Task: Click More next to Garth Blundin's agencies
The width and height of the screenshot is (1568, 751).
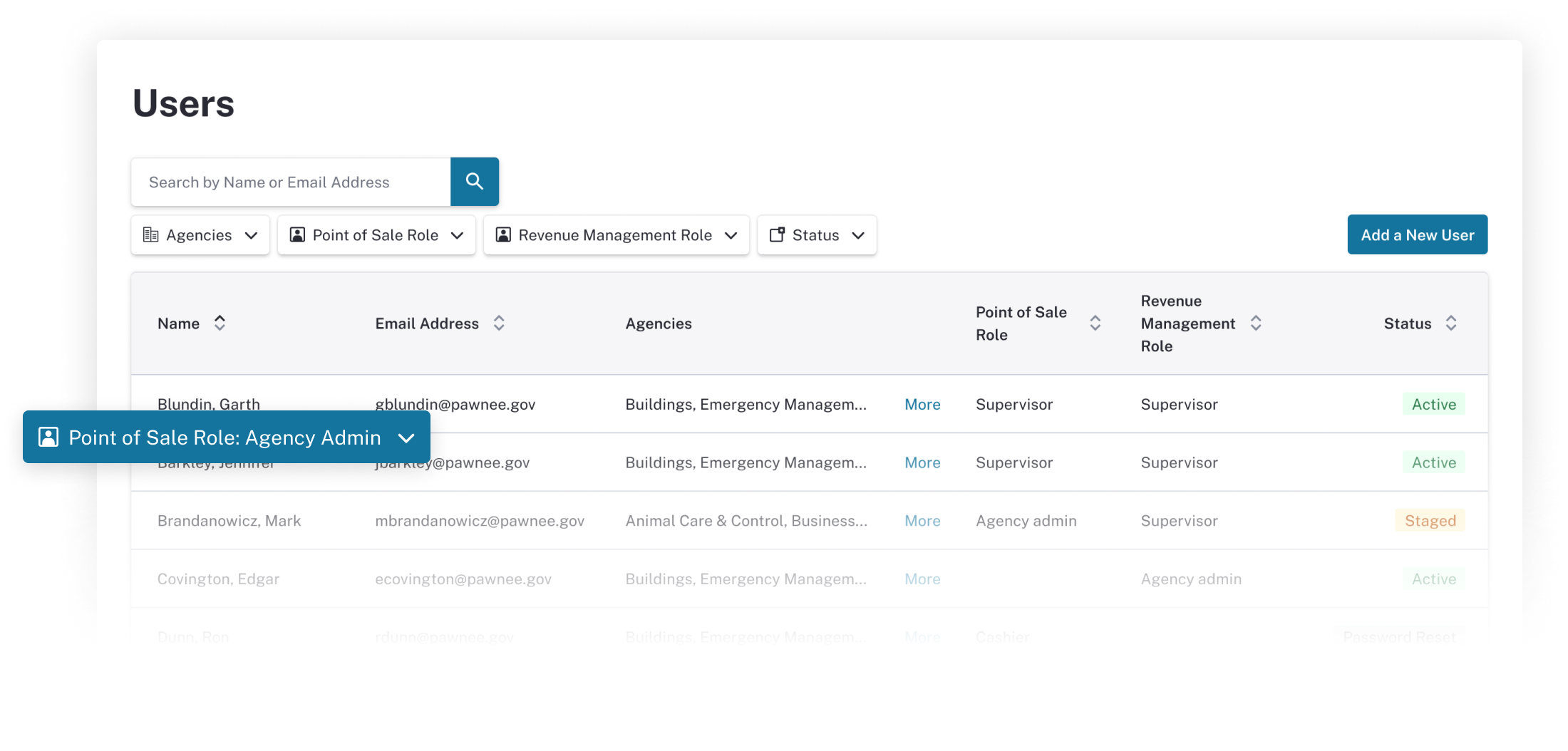Action: pos(922,404)
